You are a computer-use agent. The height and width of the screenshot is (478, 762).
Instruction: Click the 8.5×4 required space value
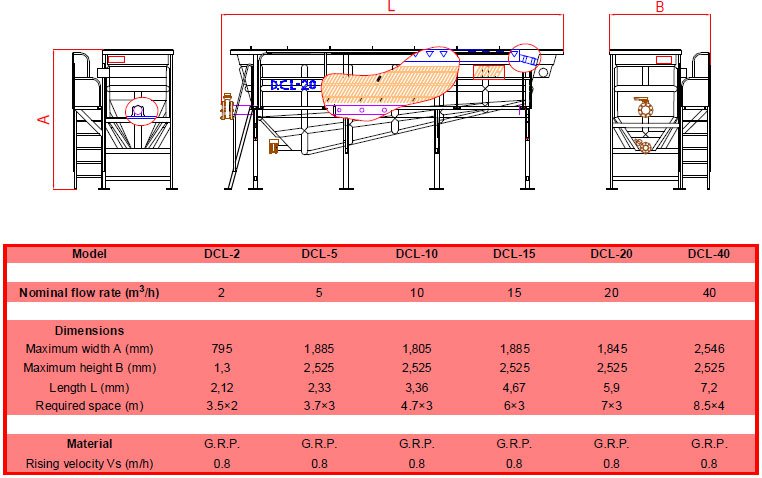click(x=707, y=406)
